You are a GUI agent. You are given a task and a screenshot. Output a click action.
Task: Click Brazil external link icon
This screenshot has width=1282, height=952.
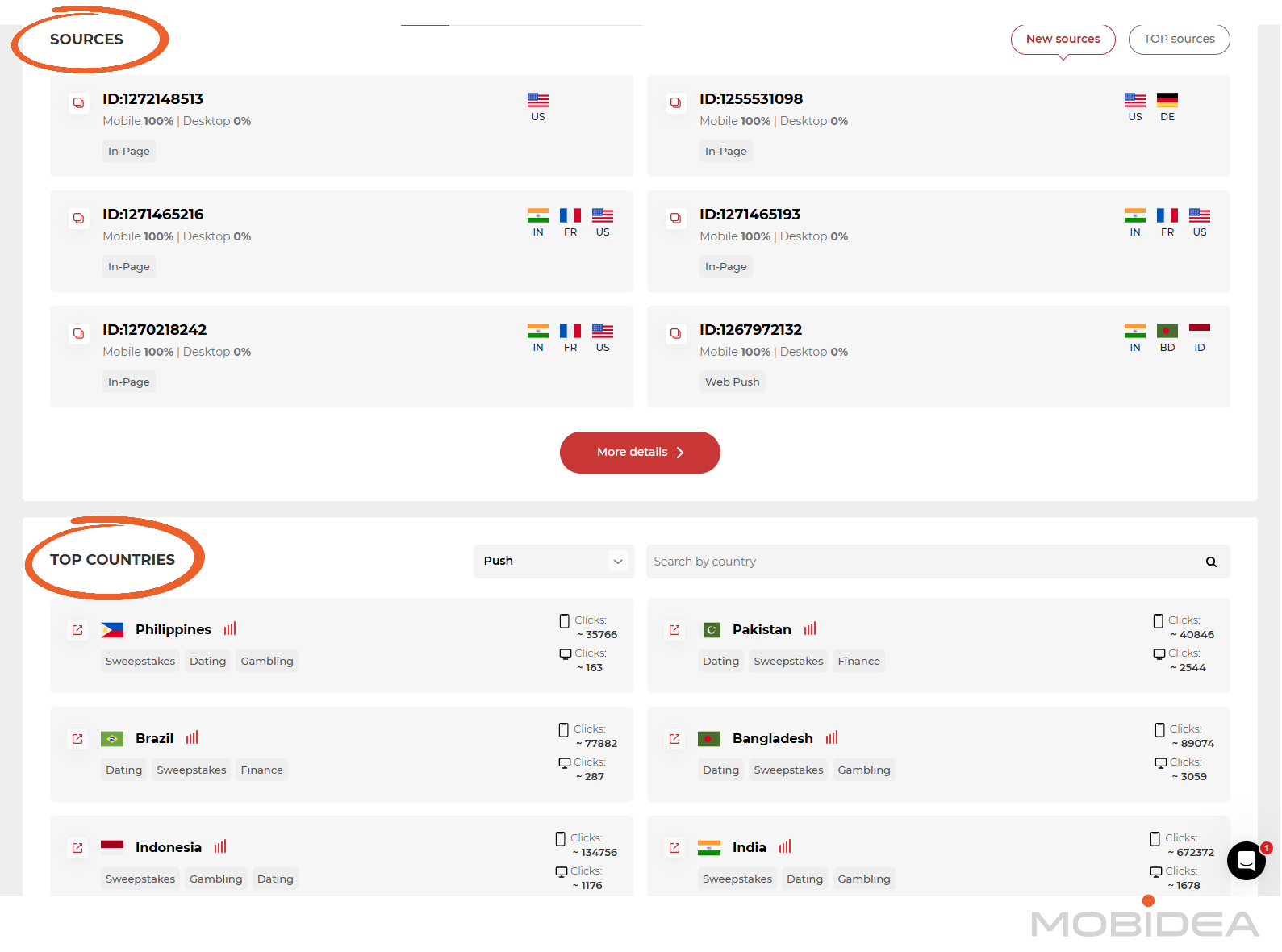pos(77,739)
